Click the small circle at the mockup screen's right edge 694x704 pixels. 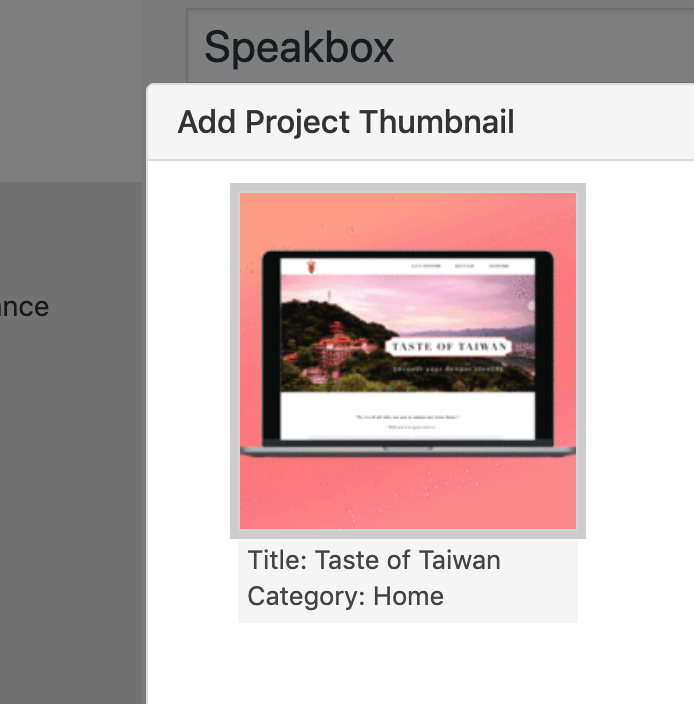[x=531, y=306]
